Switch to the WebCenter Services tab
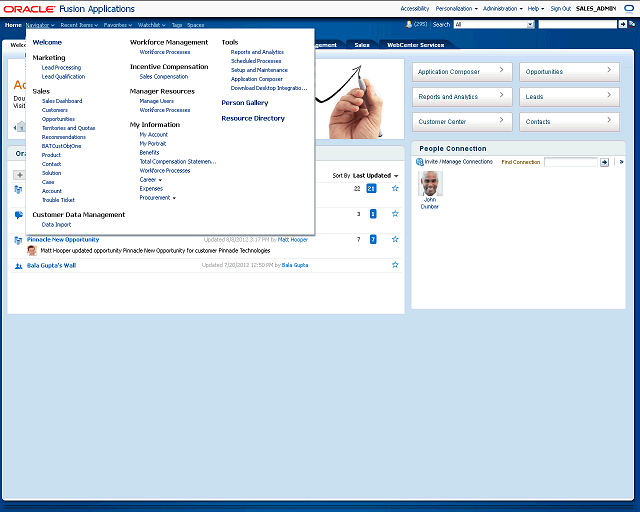 click(414, 45)
